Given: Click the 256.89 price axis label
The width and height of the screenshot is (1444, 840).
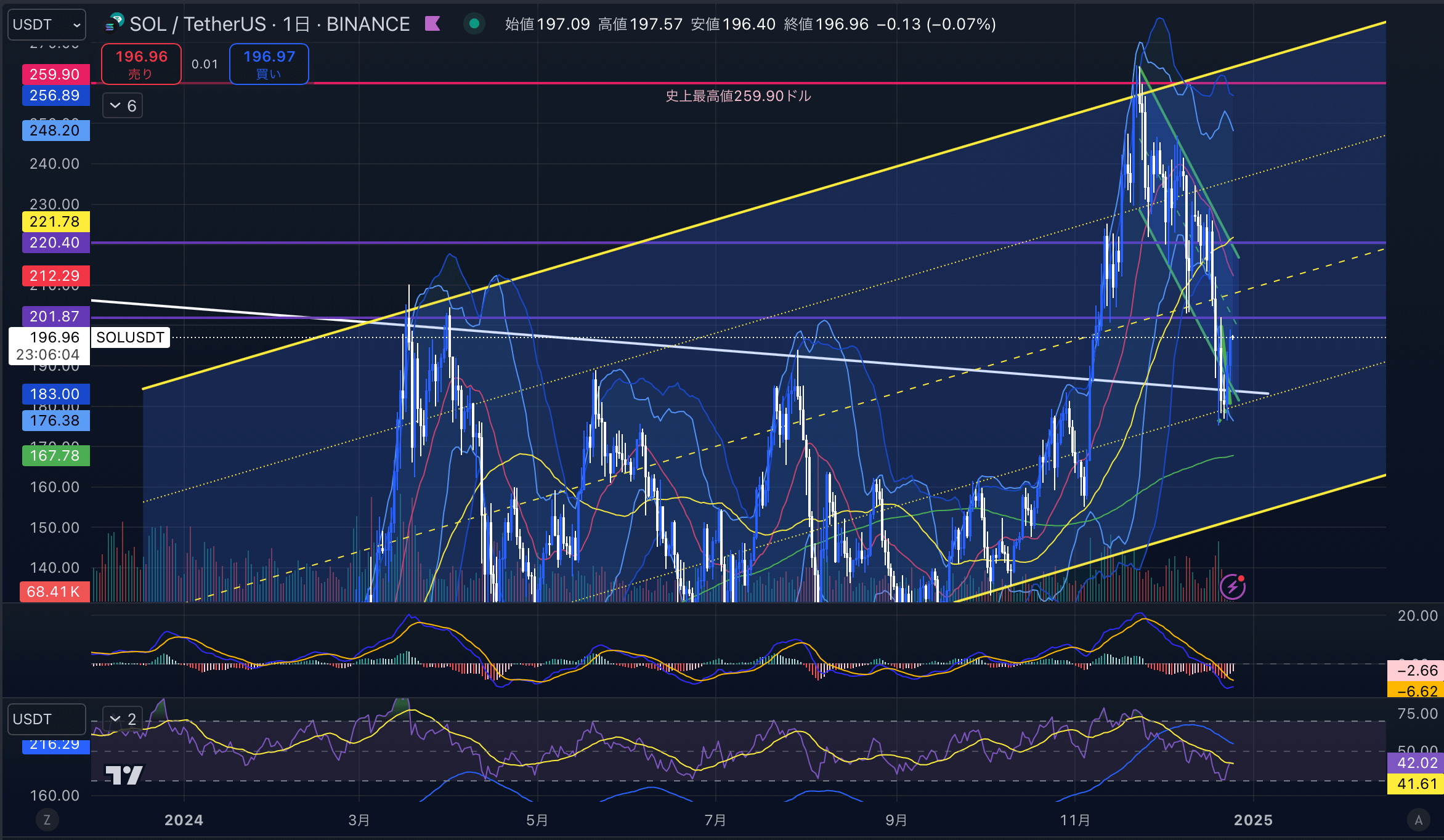Looking at the screenshot, I should click(55, 95).
